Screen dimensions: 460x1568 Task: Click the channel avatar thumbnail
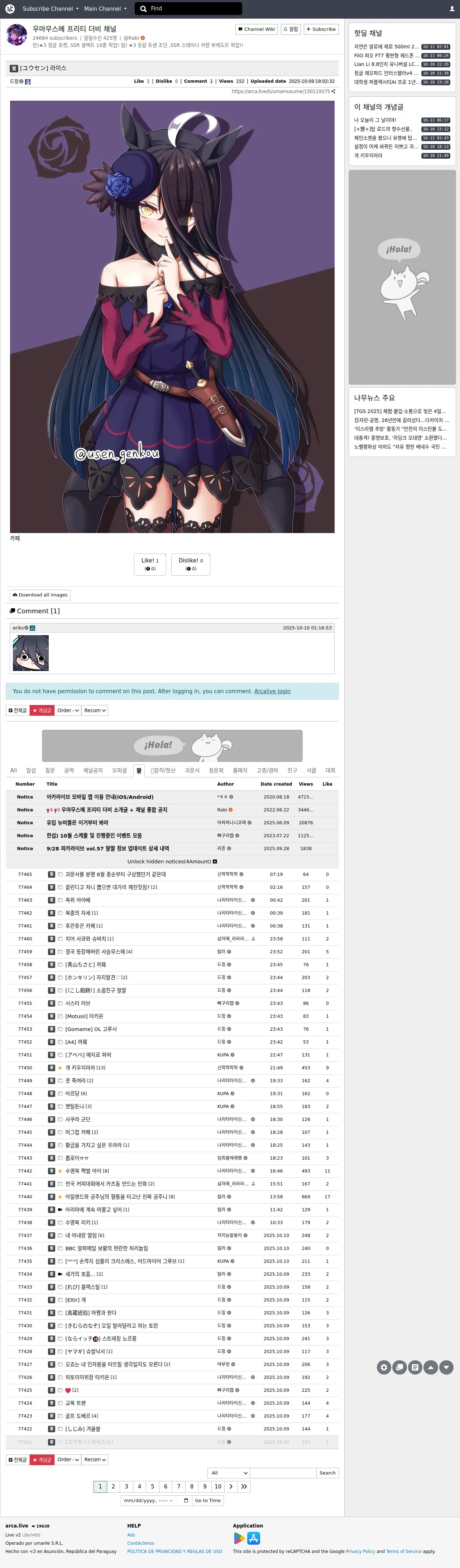tap(16, 35)
